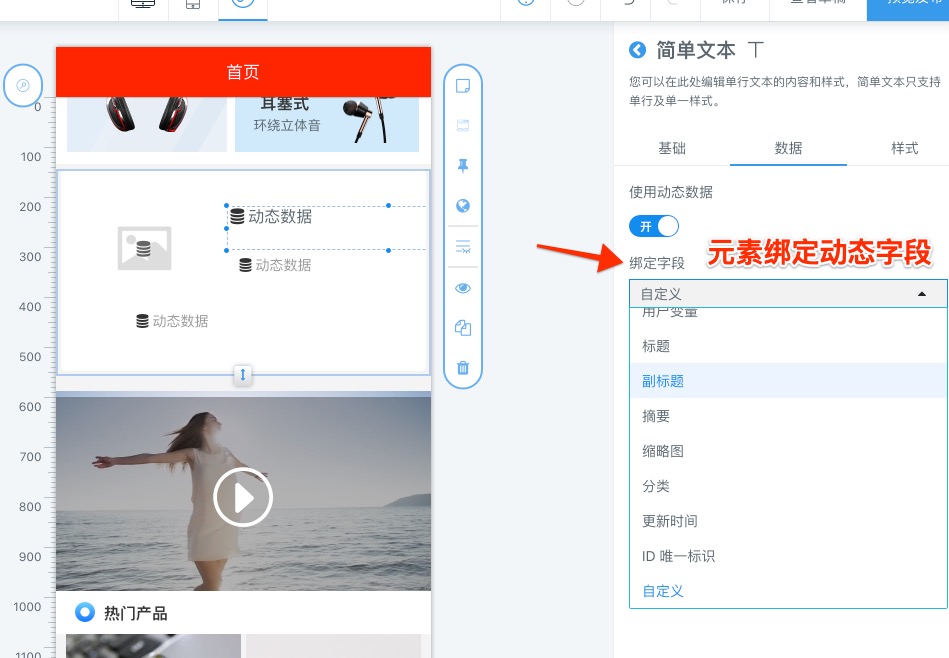Click the back arrow beside 简单文本

[637, 50]
